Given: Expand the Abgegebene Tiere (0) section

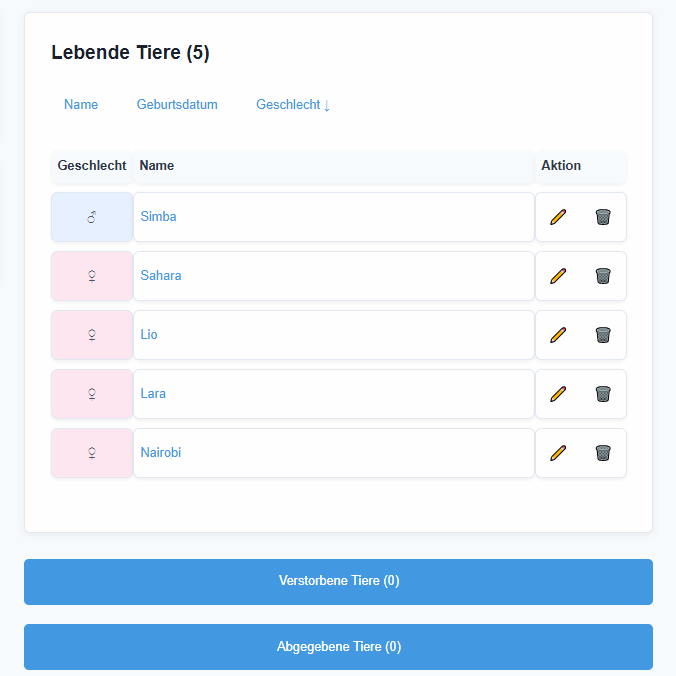Looking at the screenshot, I should (x=338, y=647).
